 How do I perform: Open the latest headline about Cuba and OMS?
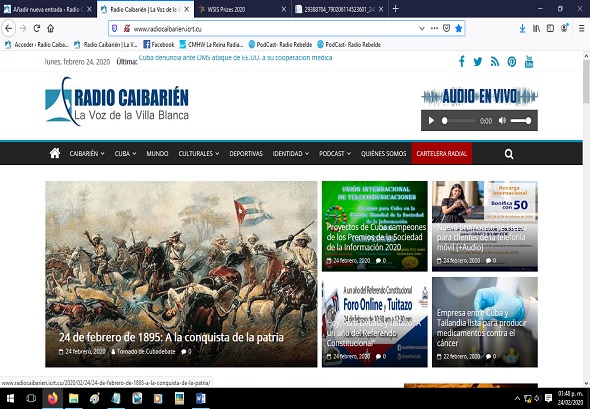(x=236, y=58)
